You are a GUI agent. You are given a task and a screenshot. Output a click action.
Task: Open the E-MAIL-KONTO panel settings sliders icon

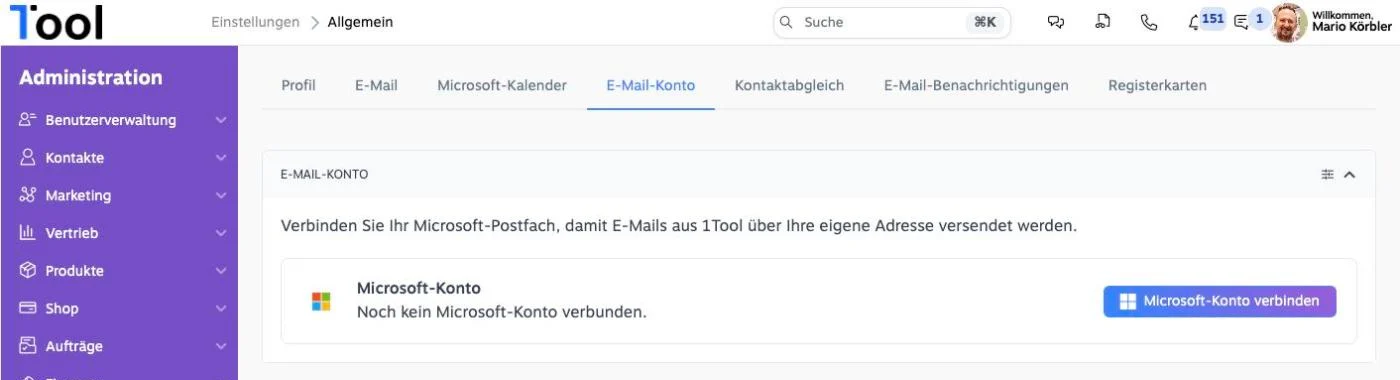pos(1328,174)
